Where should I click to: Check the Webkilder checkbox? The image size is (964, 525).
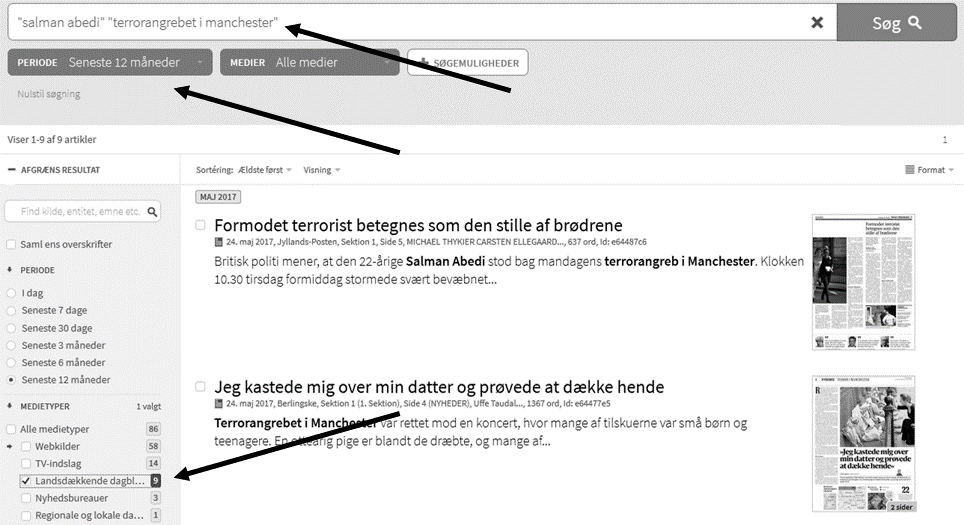26,446
